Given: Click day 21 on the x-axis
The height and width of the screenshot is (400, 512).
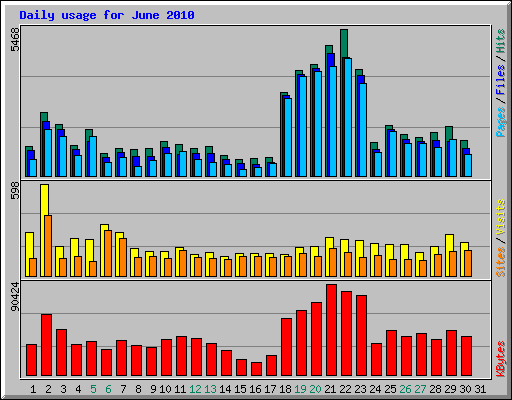Looking at the screenshot, I should [330, 389].
